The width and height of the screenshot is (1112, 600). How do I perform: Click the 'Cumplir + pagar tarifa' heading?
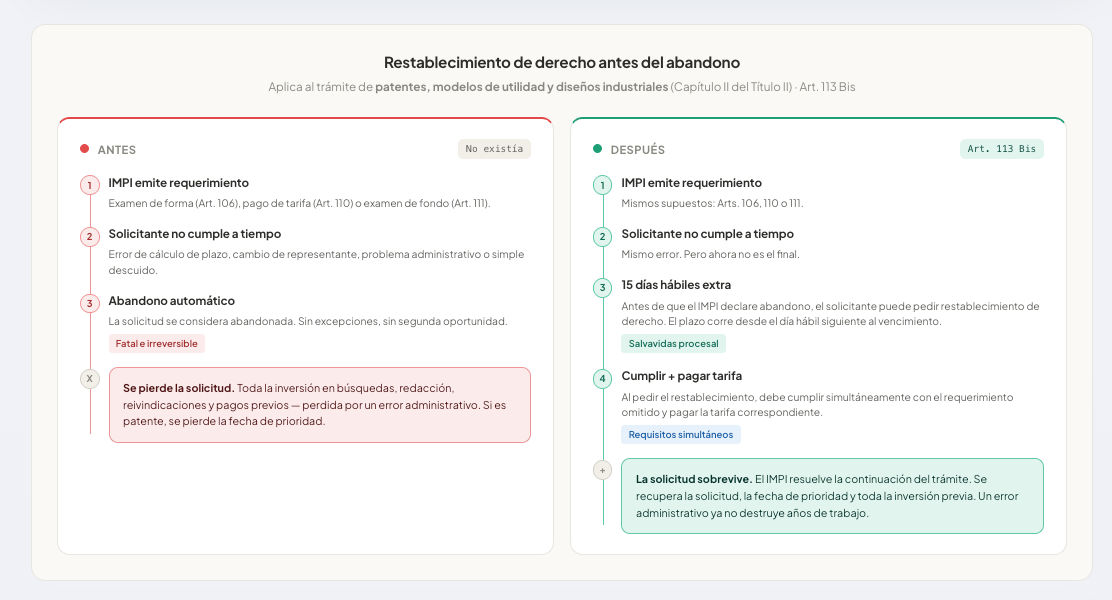click(x=682, y=376)
